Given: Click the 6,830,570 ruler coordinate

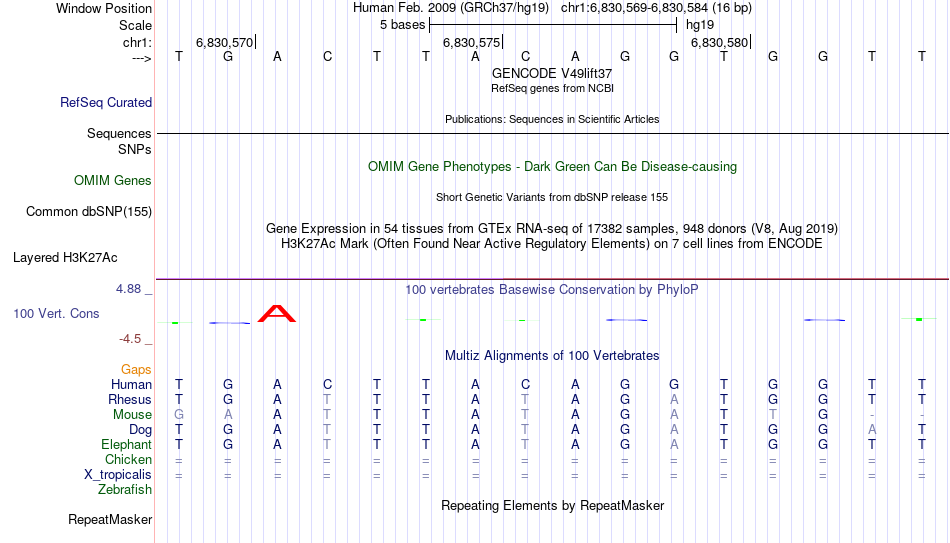Looking at the screenshot, I should [x=224, y=42].
